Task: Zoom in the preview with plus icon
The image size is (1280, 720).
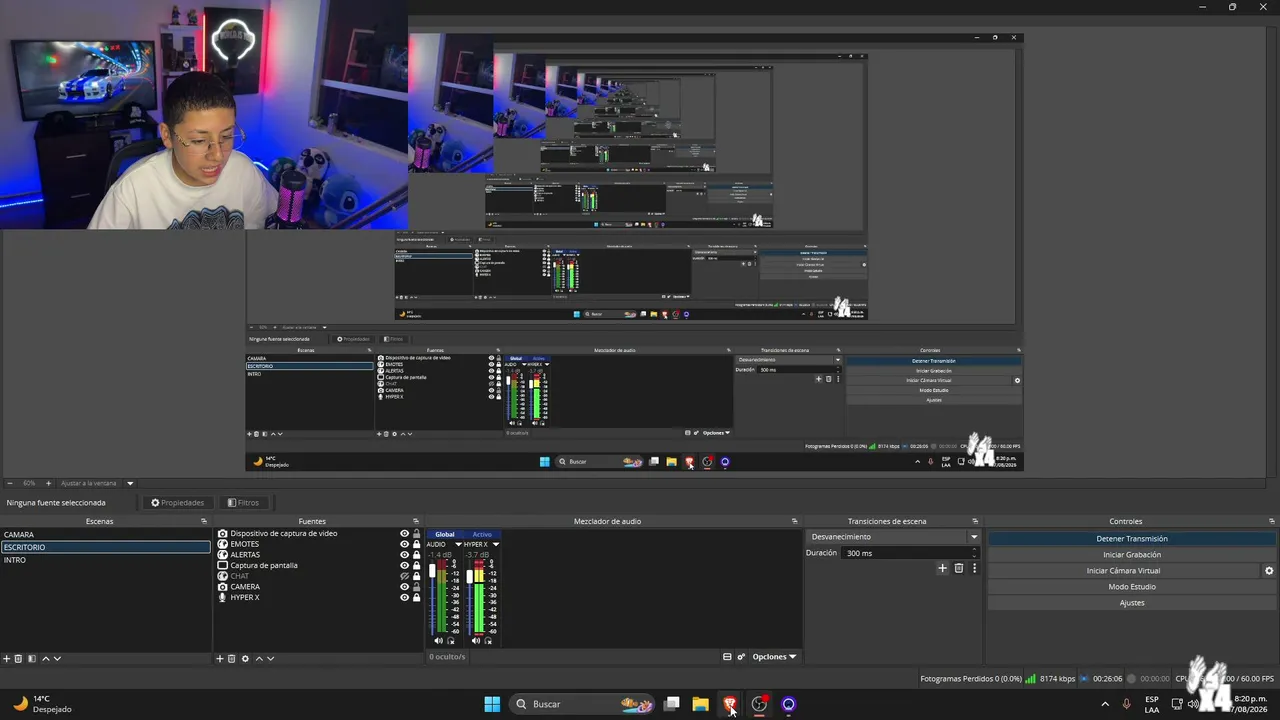Action: pyautogui.click(x=48, y=483)
